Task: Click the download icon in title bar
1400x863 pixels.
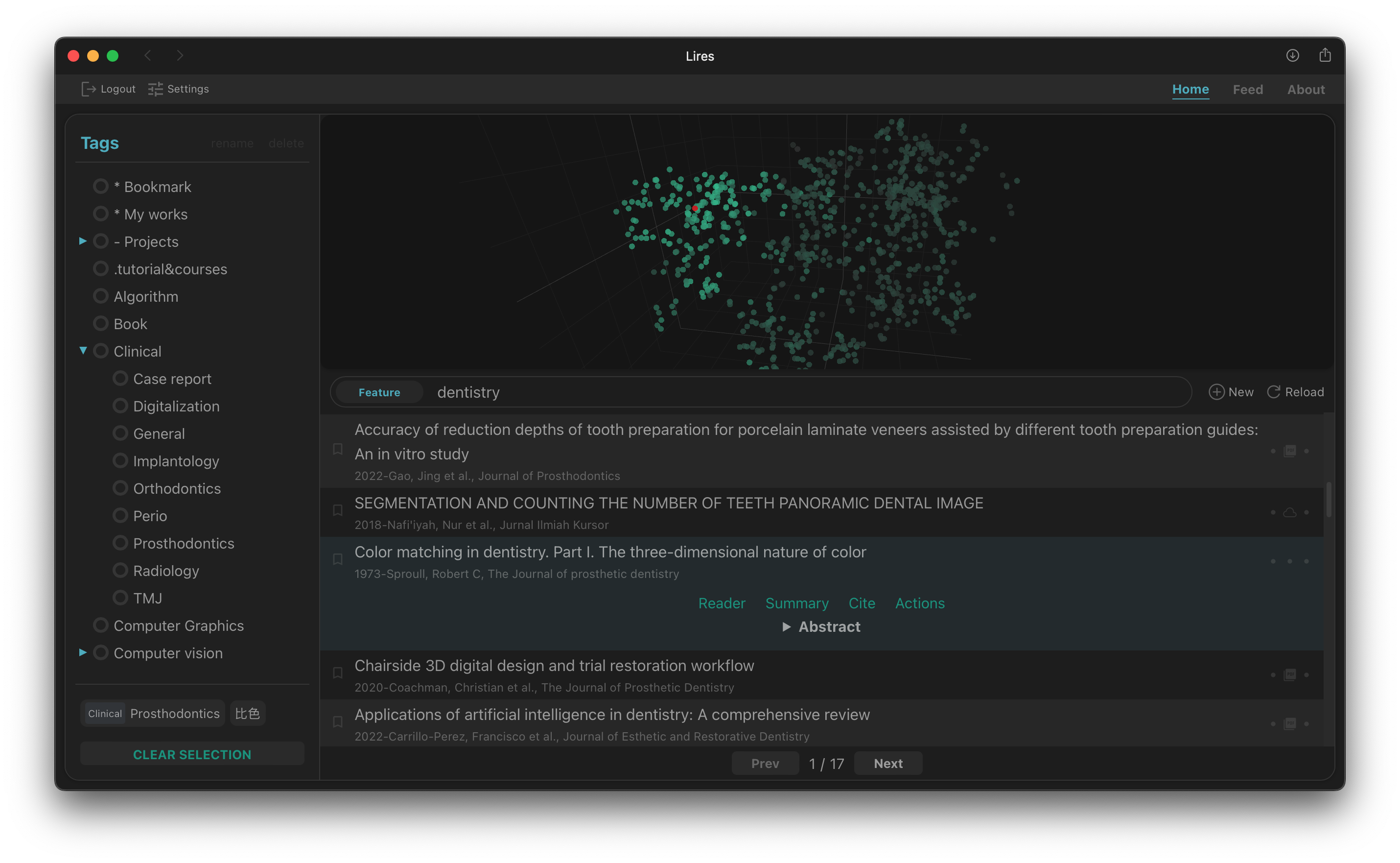Action: tap(1292, 55)
